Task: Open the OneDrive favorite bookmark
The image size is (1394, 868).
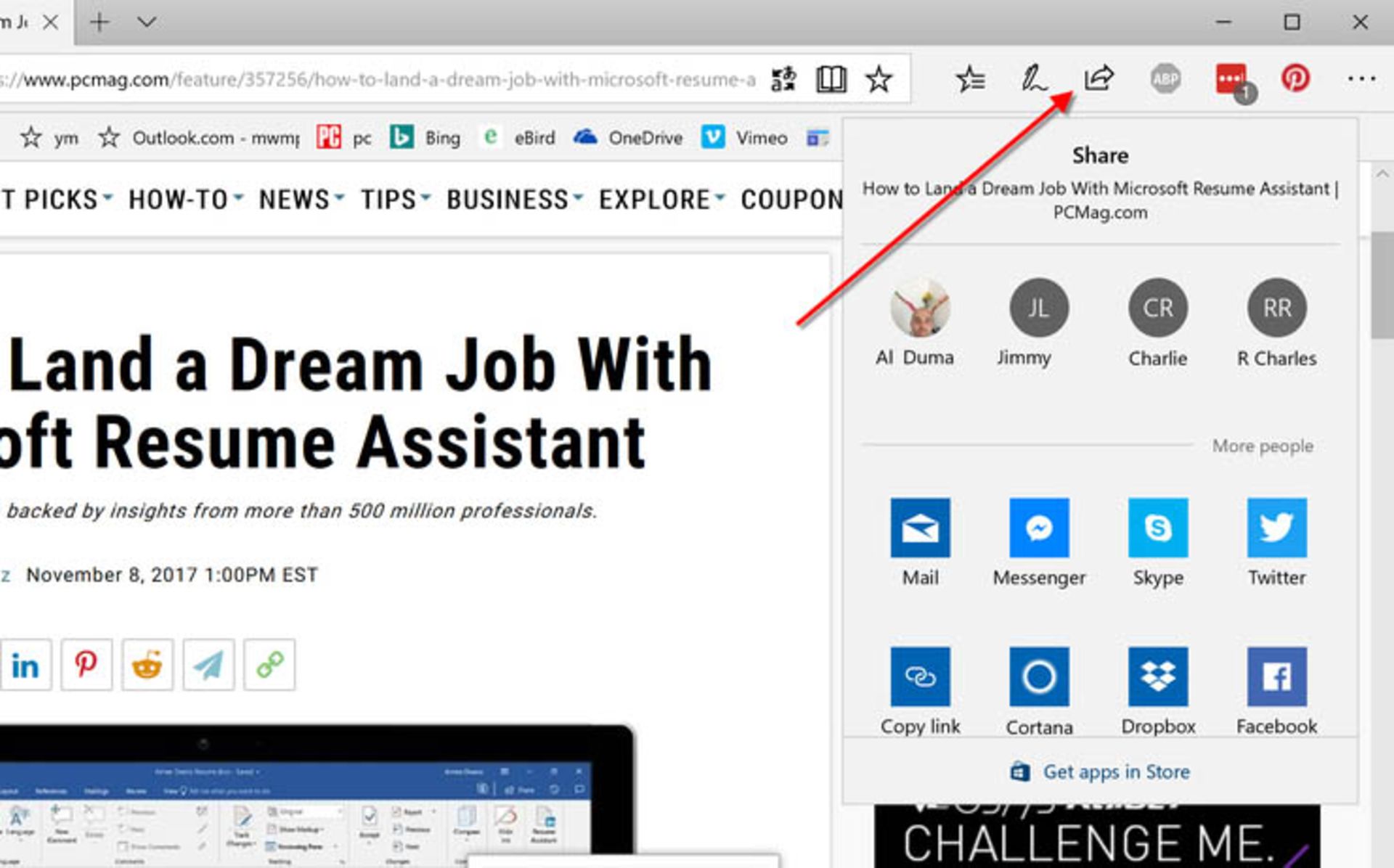Action: (x=627, y=137)
